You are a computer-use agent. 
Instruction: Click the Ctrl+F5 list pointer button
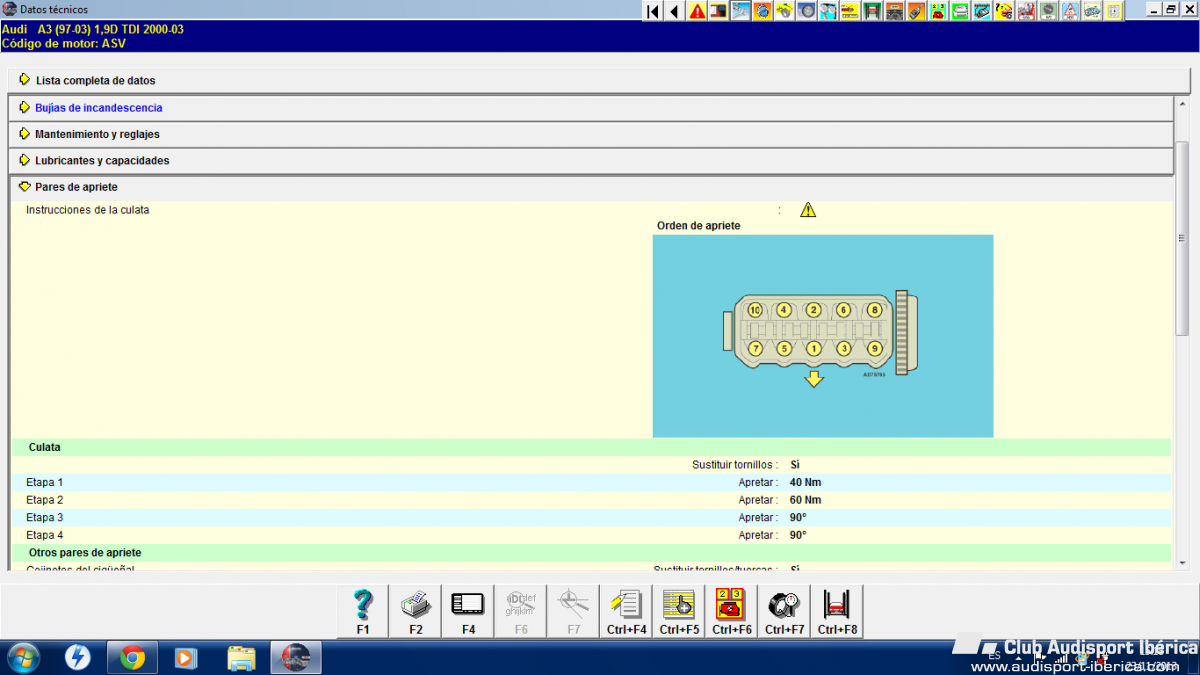(680, 612)
